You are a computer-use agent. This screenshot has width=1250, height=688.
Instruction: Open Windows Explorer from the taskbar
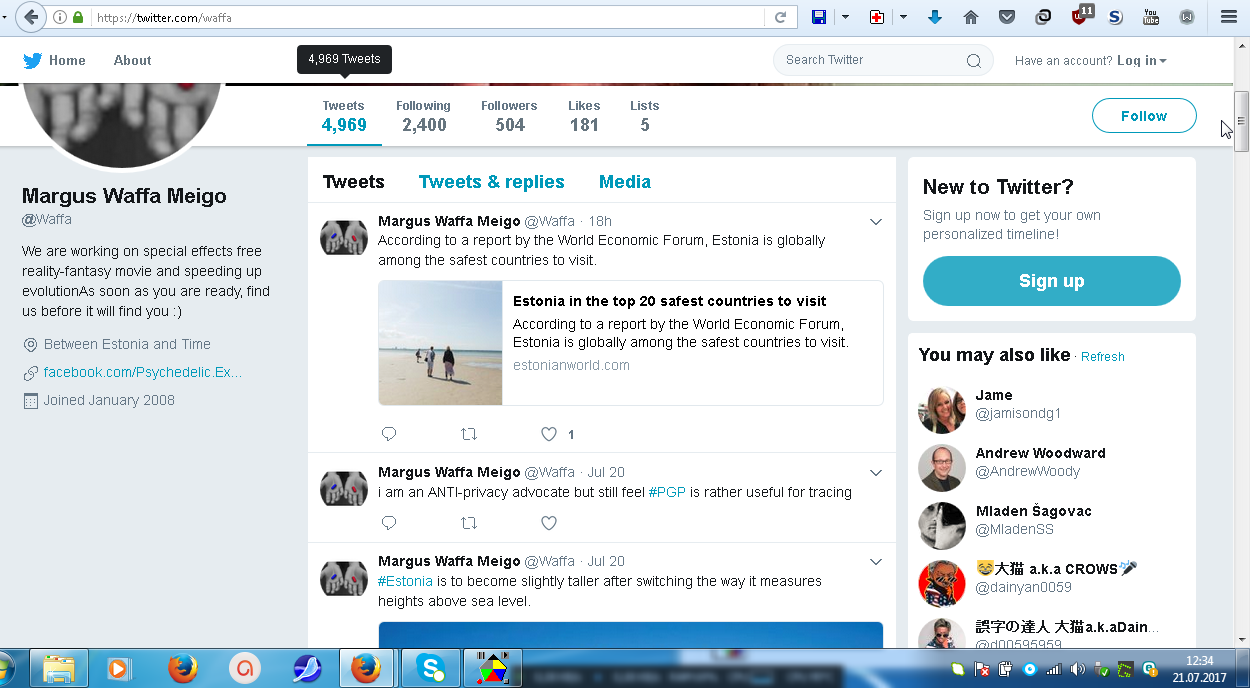tap(59, 668)
